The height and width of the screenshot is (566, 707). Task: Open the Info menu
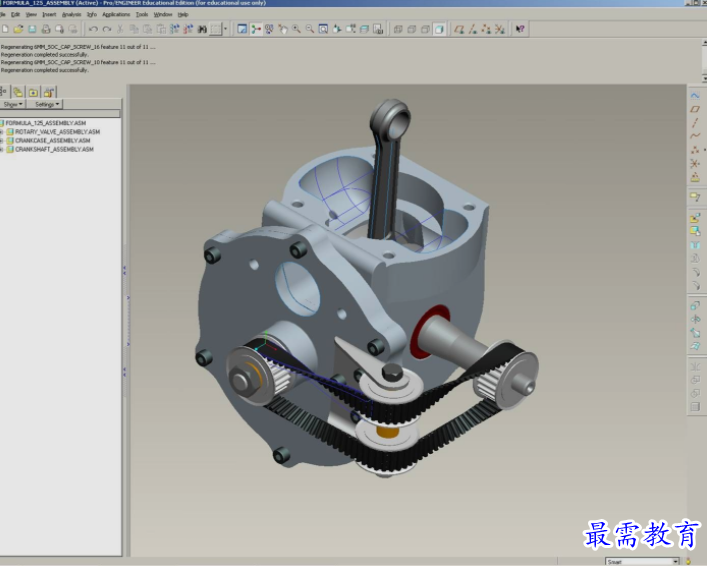(92, 14)
